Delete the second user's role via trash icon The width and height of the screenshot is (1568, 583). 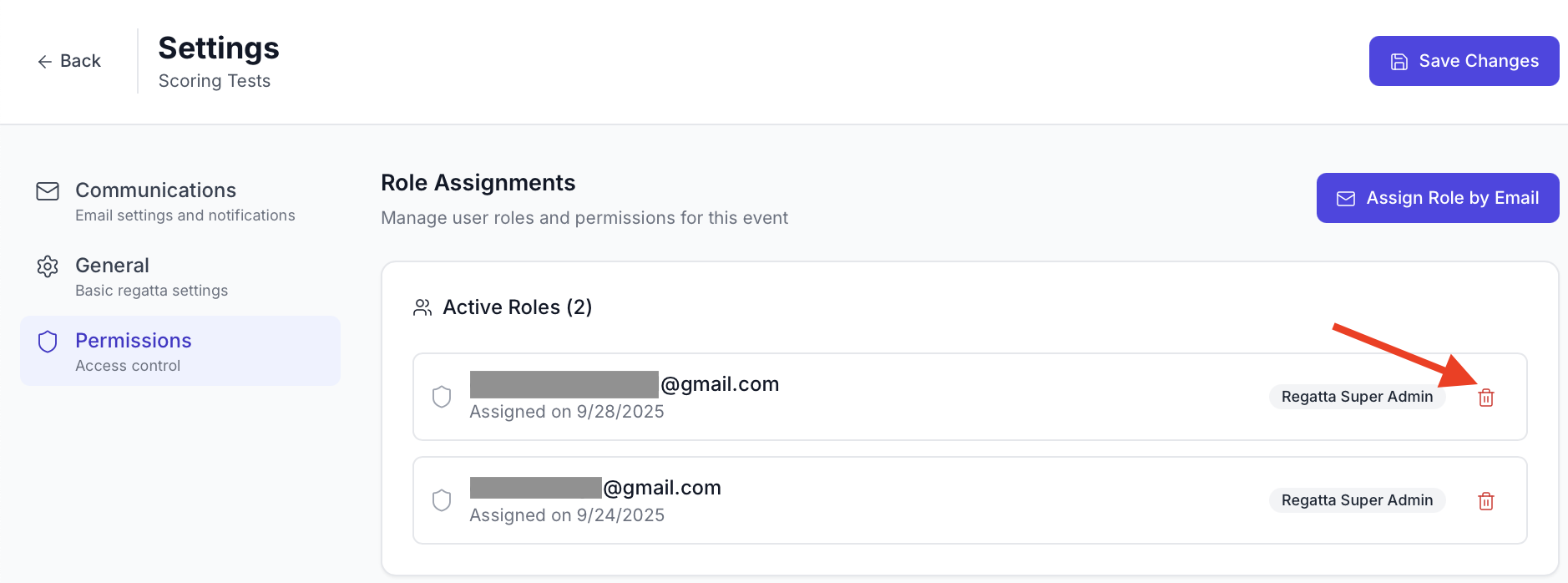click(x=1486, y=501)
